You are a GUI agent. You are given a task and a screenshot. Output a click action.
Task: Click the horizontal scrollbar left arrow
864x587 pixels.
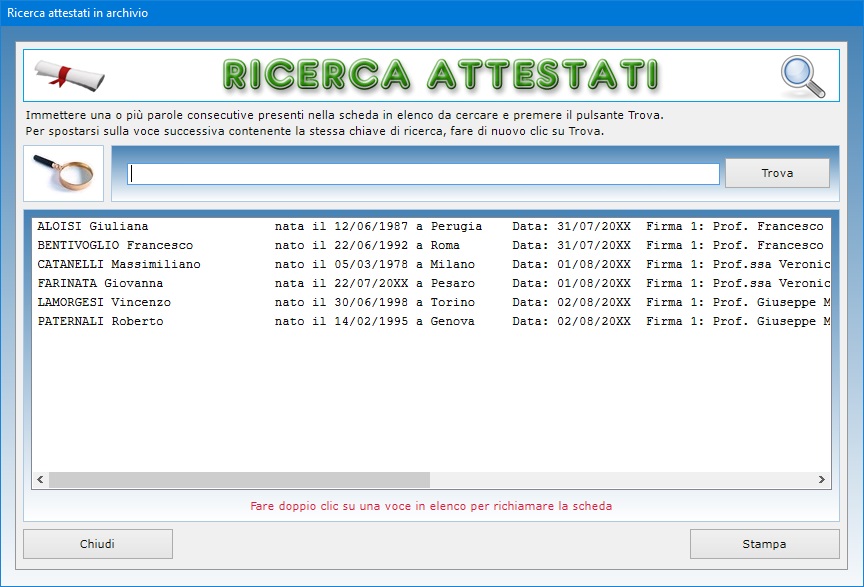40,480
